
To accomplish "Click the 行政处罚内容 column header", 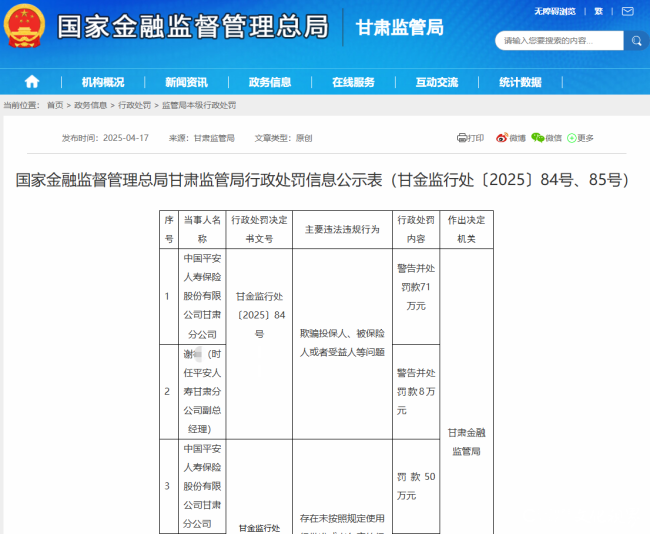I will point(416,229).
